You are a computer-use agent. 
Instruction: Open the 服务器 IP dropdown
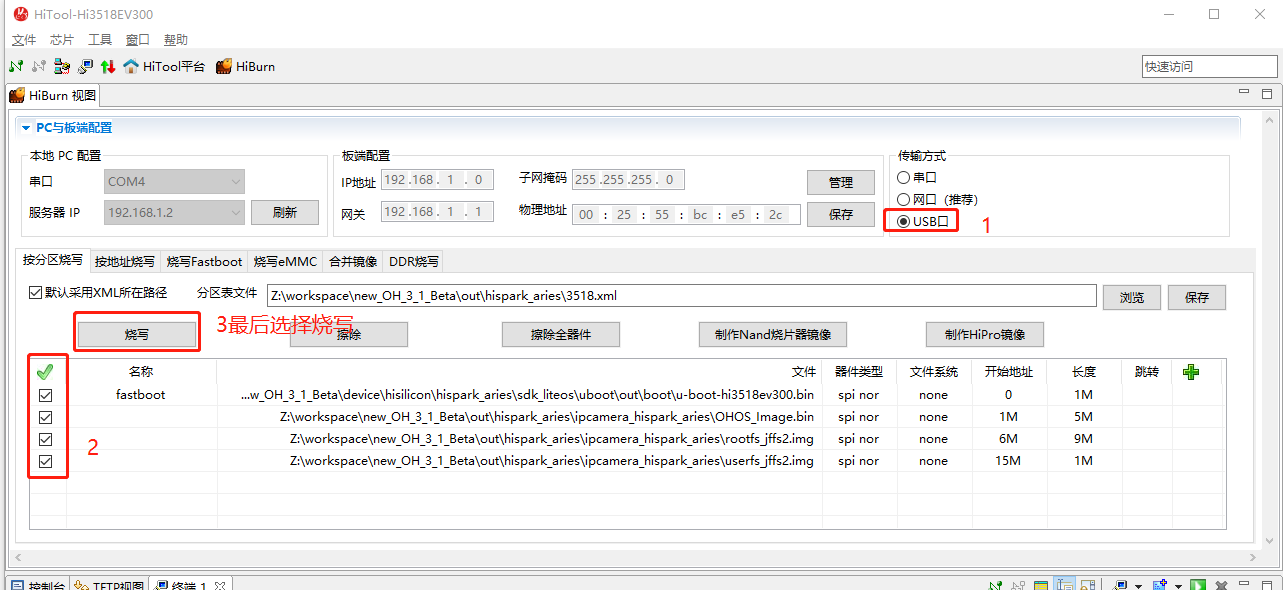click(x=174, y=212)
